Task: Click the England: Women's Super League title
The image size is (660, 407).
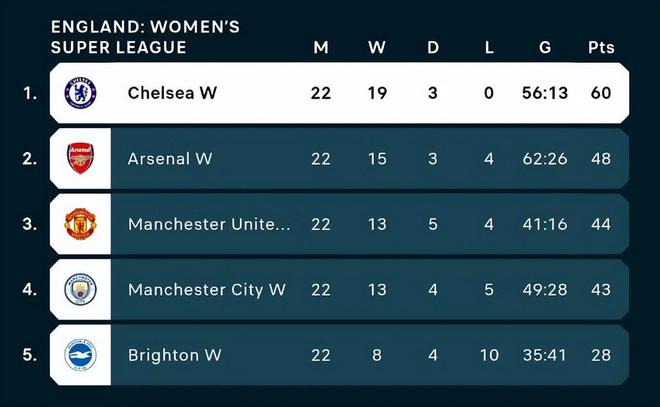Action: (x=145, y=37)
